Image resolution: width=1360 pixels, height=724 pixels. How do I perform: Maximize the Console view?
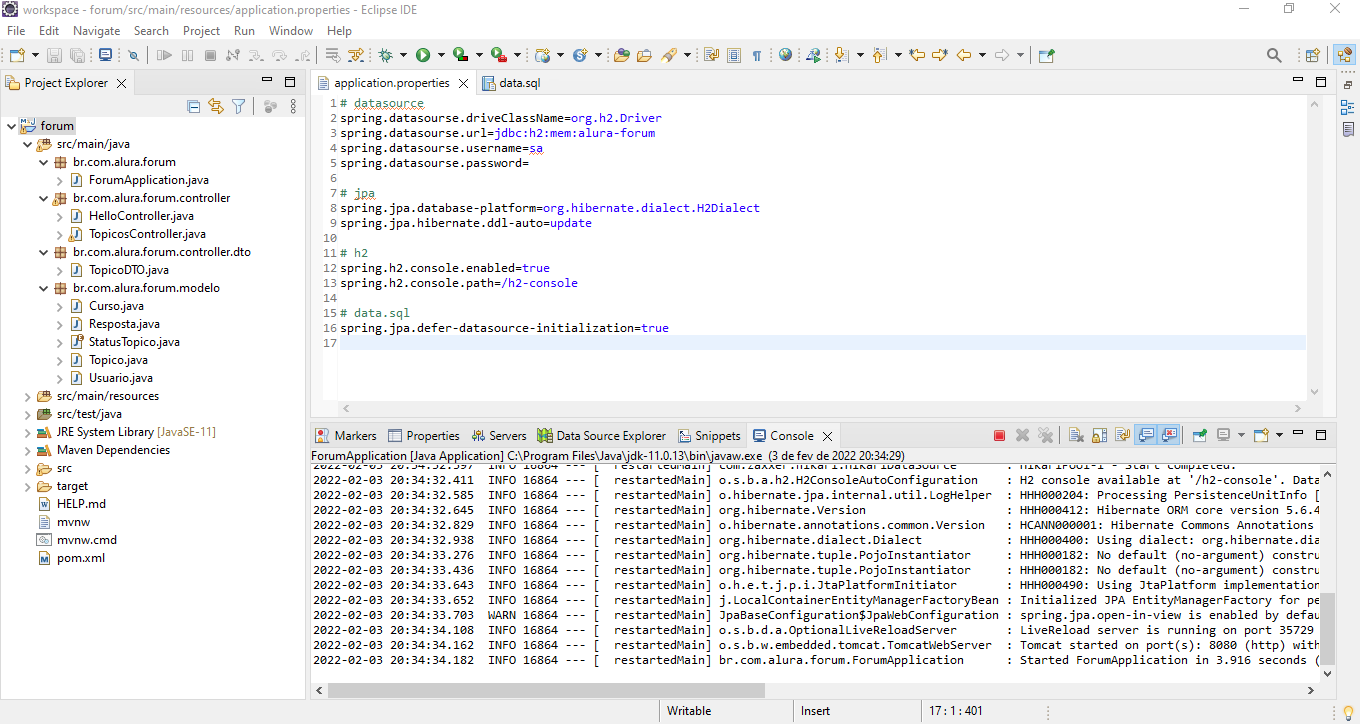pyautogui.click(x=1321, y=435)
